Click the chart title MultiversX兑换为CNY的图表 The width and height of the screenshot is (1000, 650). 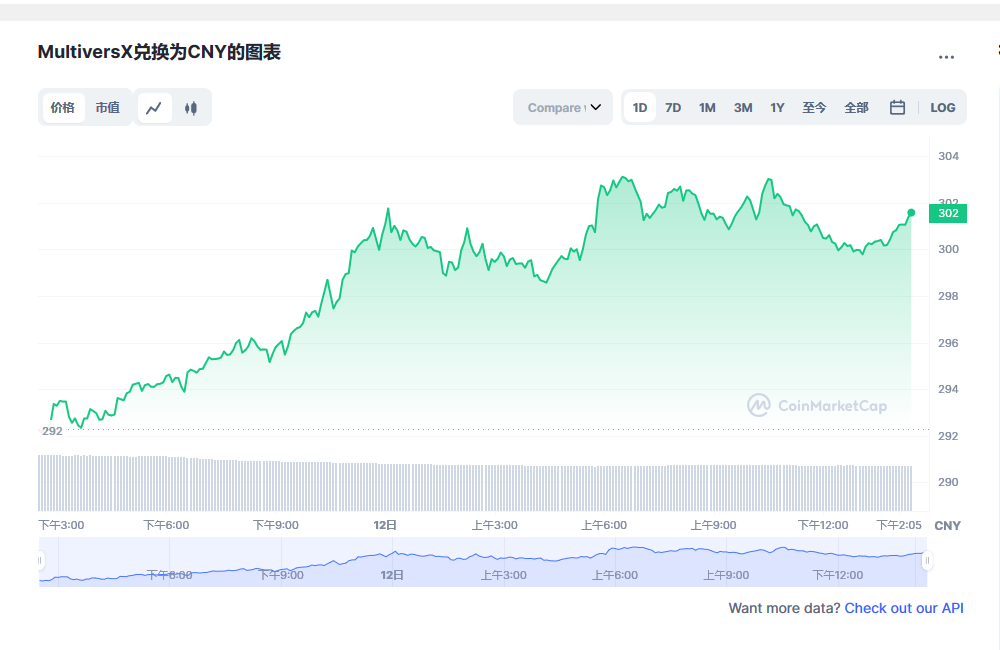[x=159, y=52]
